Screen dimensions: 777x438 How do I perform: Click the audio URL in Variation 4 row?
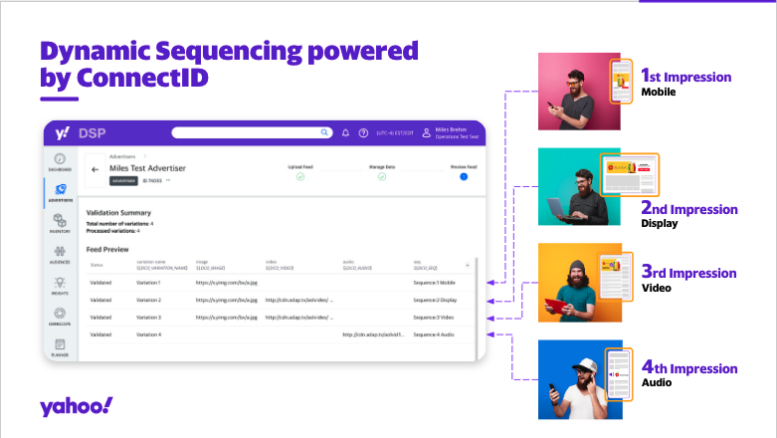pos(373,334)
